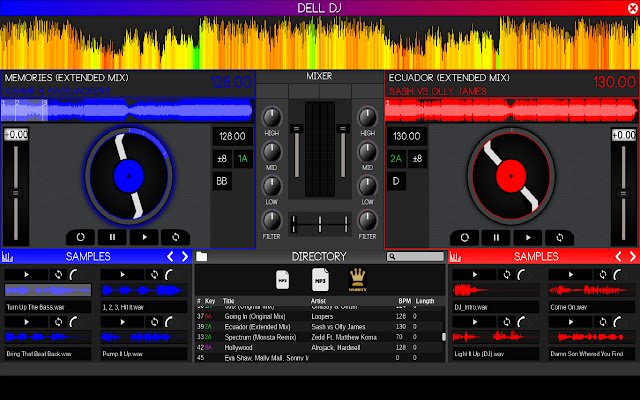640x400 pixels.
Task: Select Spectrum (Monsta Remix) track row
Action: (x=319, y=337)
